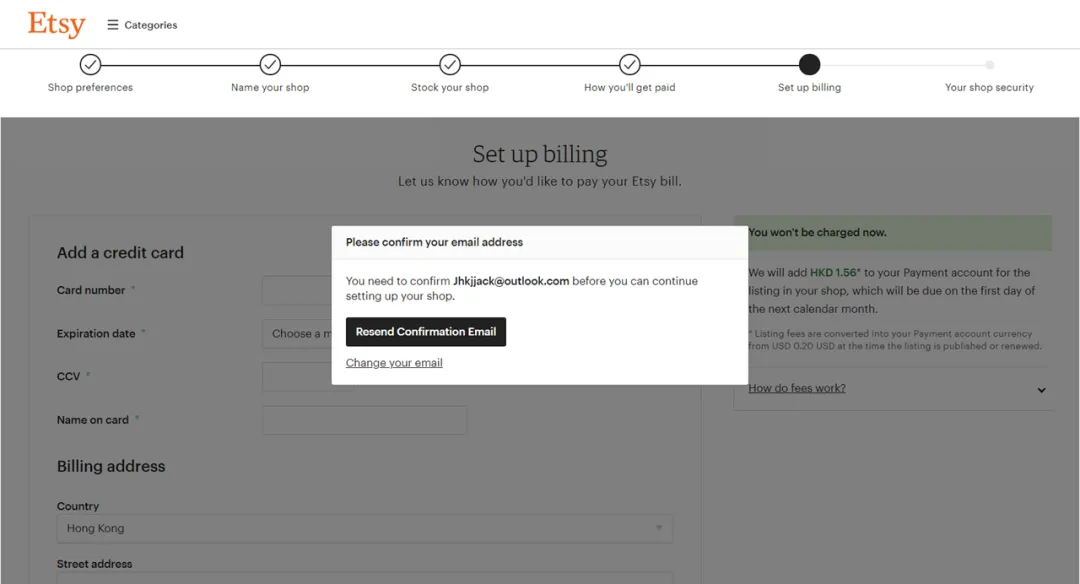Viewport: 1080px width, 584px height.
Task: Click the Change your email link
Action: point(394,363)
